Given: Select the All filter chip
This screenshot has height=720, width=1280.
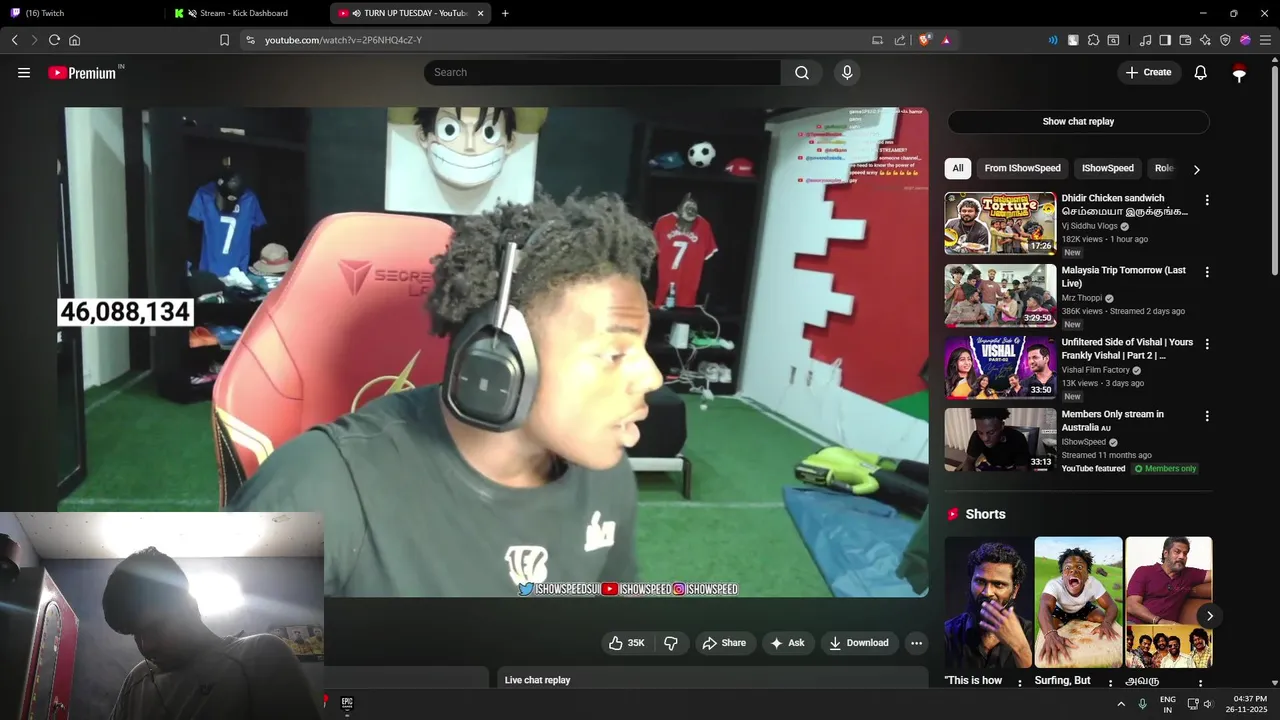Looking at the screenshot, I should [x=958, y=168].
